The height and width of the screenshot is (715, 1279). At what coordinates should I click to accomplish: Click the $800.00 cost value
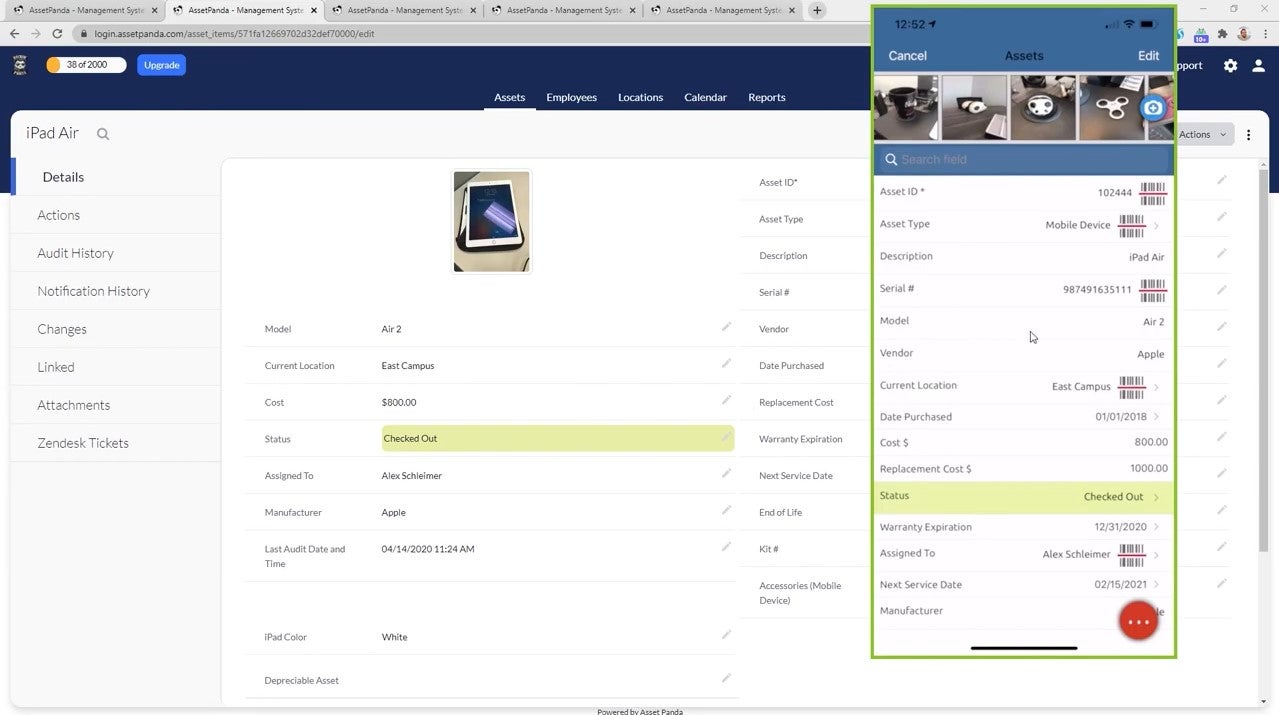coord(399,402)
